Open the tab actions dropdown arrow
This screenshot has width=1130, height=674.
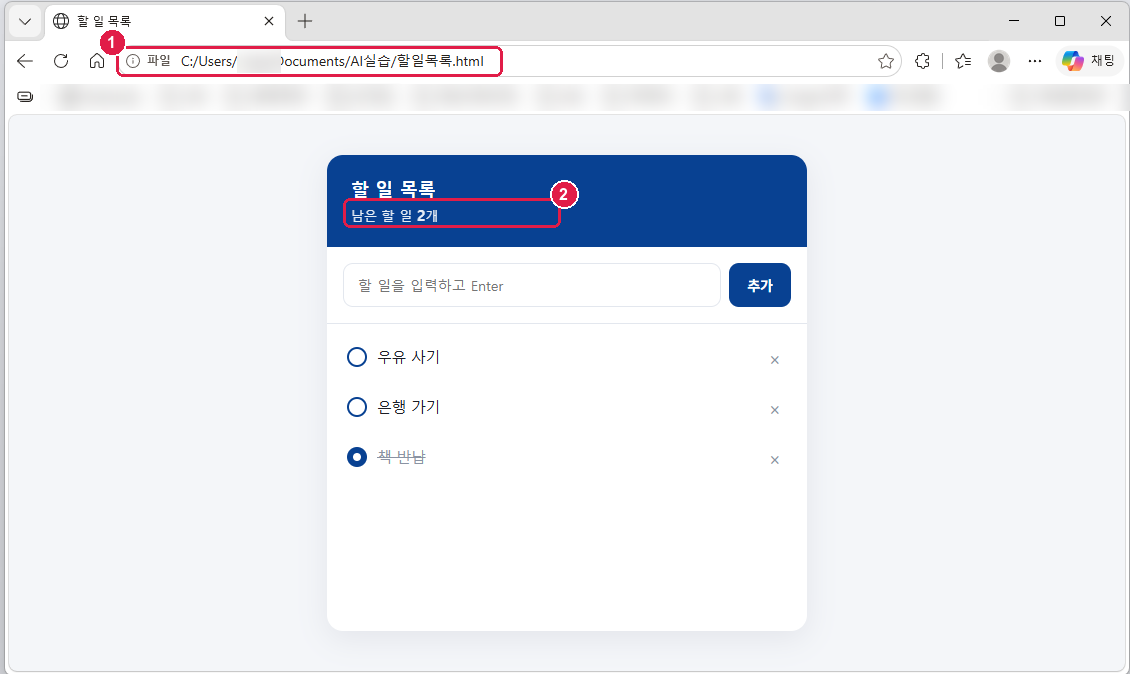25,21
